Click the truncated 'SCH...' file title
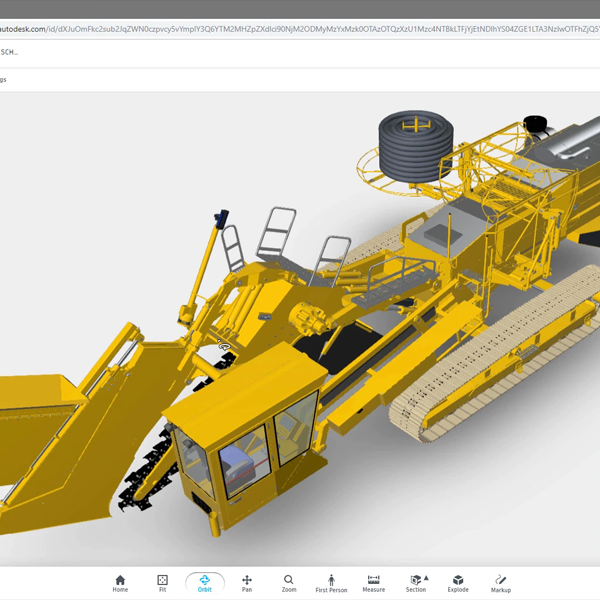 click(x=9, y=51)
